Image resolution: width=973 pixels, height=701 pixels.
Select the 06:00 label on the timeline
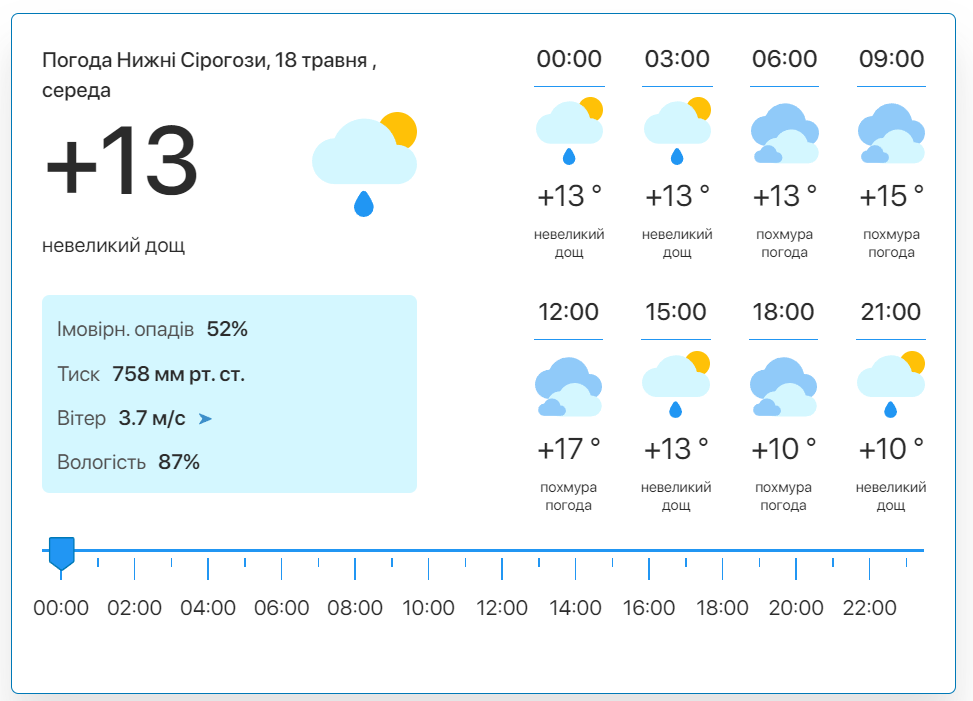(281, 608)
